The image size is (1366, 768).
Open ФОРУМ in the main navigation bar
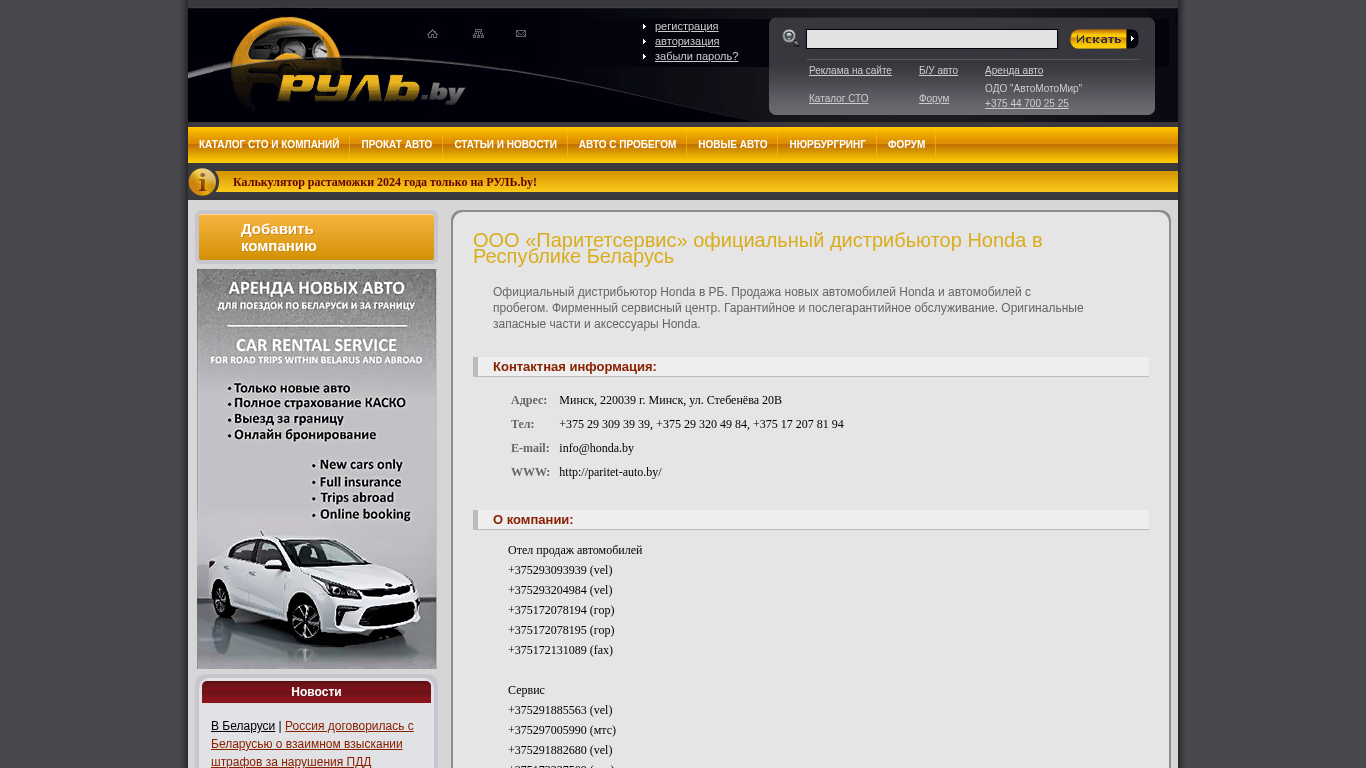click(906, 145)
